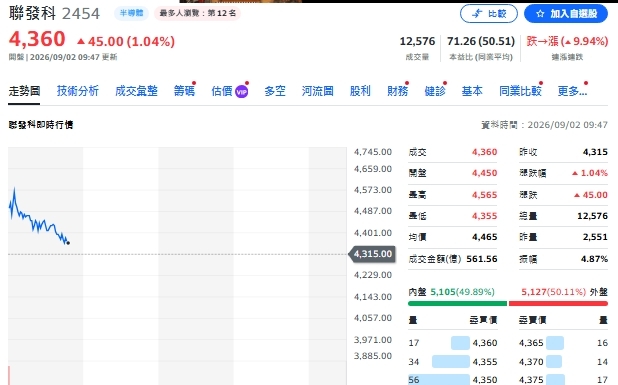Click the 外盤 5,127(50.11%) label
618x385 pixels.
564,292
